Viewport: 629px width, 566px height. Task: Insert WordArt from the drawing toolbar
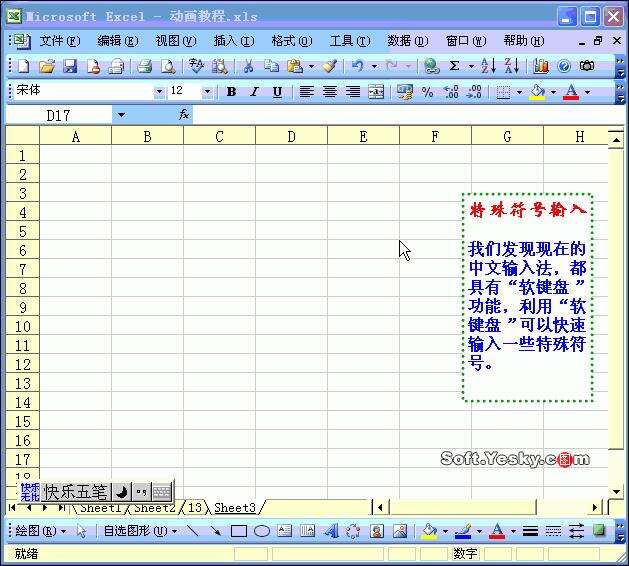click(331, 531)
